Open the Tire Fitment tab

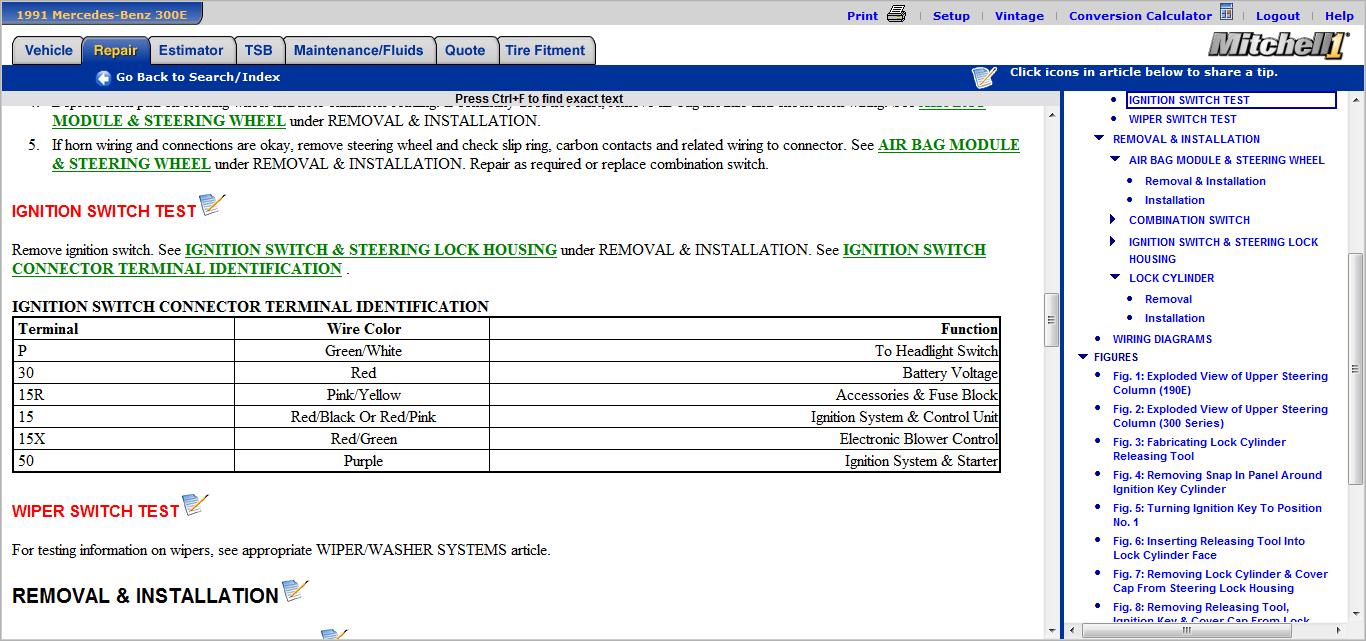pyautogui.click(x=545, y=51)
